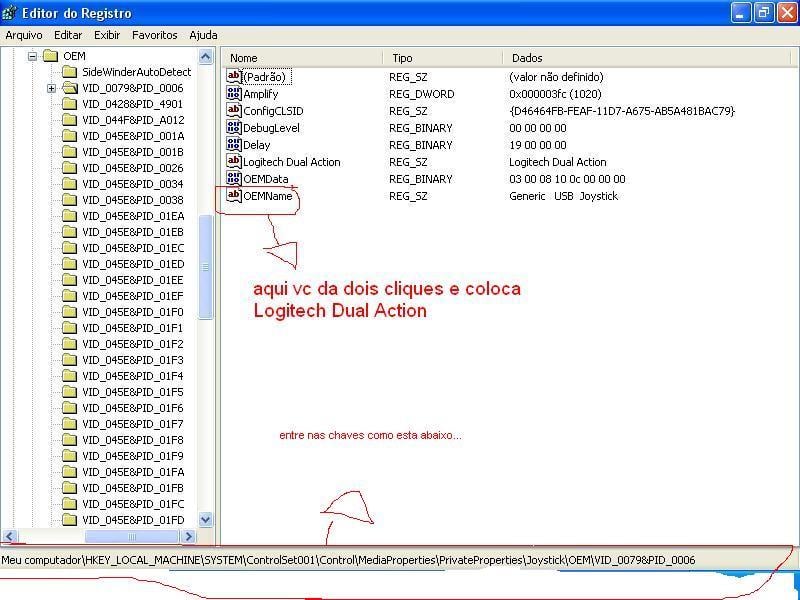Image resolution: width=800 pixels, height=600 pixels.
Task: Select the OEMName string value icon
Action: click(x=234, y=195)
